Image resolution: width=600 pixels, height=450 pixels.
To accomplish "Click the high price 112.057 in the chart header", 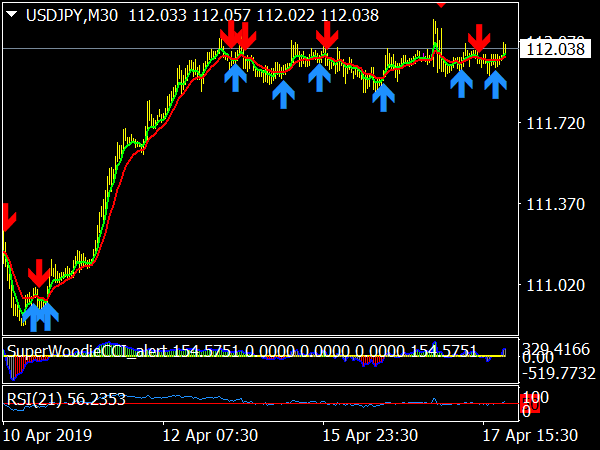I will pos(222,16).
